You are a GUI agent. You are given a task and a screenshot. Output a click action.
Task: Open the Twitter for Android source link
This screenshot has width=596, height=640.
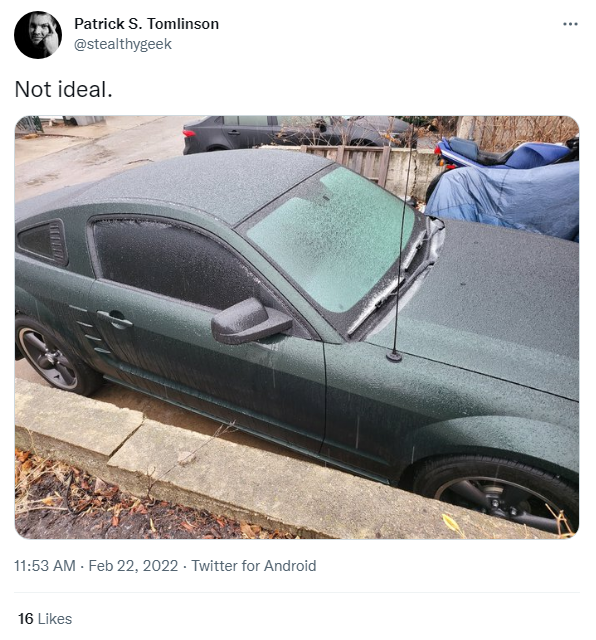(x=254, y=566)
